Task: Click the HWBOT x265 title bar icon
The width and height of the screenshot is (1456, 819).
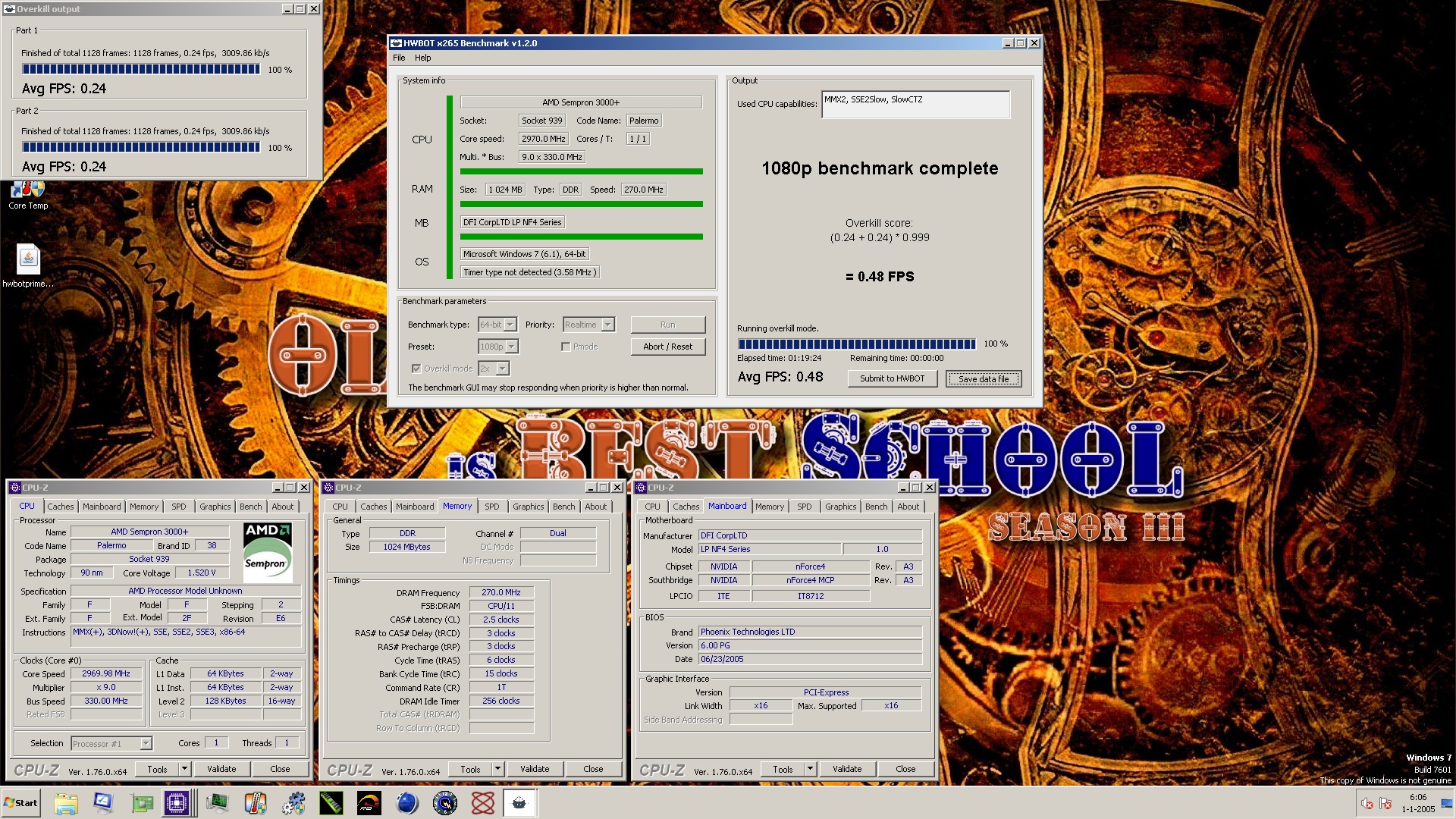Action: (396, 43)
